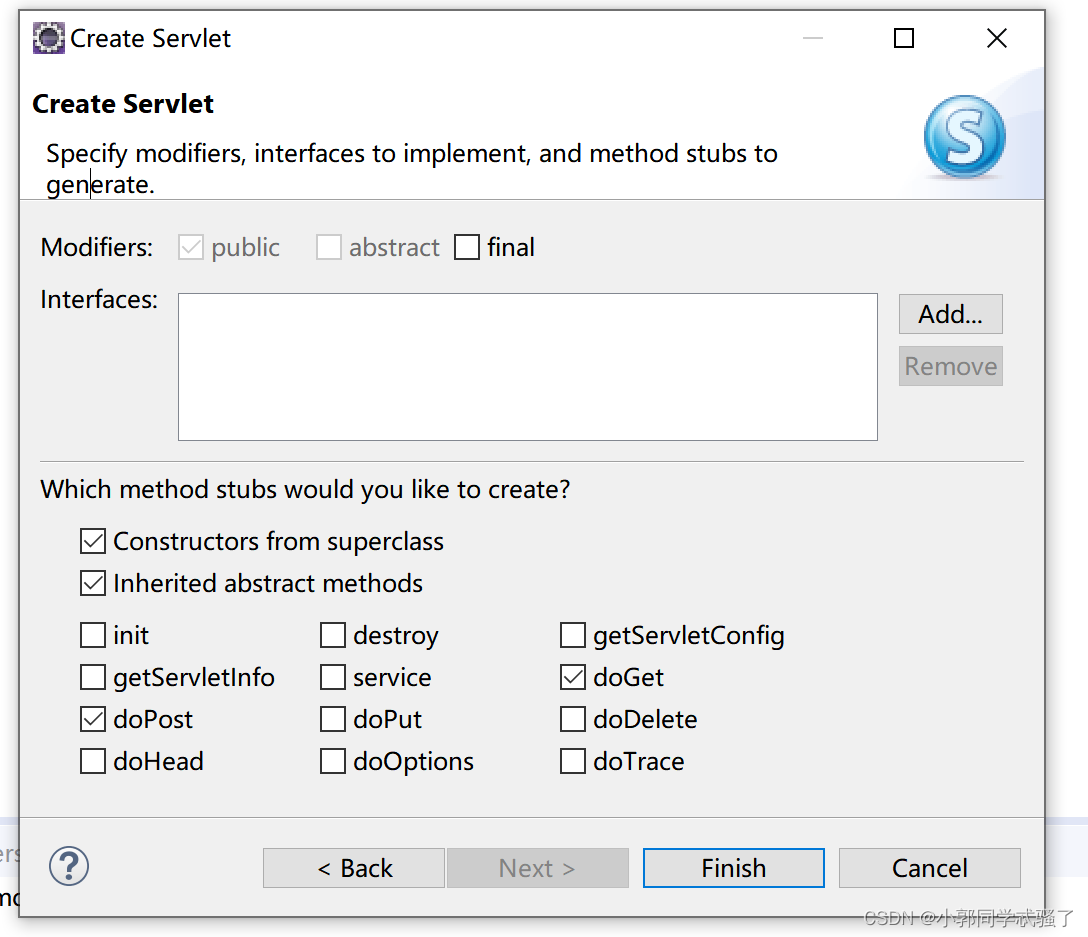Click the help question mark icon
This screenshot has height=937, width=1088.
(69, 866)
